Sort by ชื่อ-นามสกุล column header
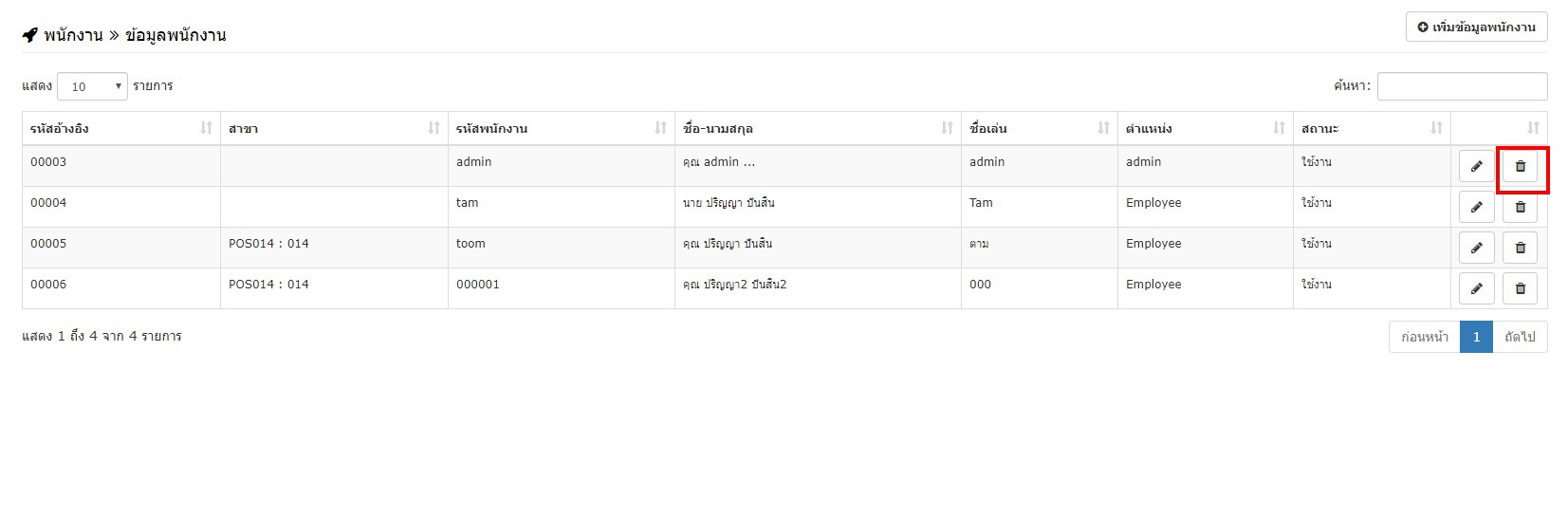This screenshot has height=517, width=1568. point(818,128)
